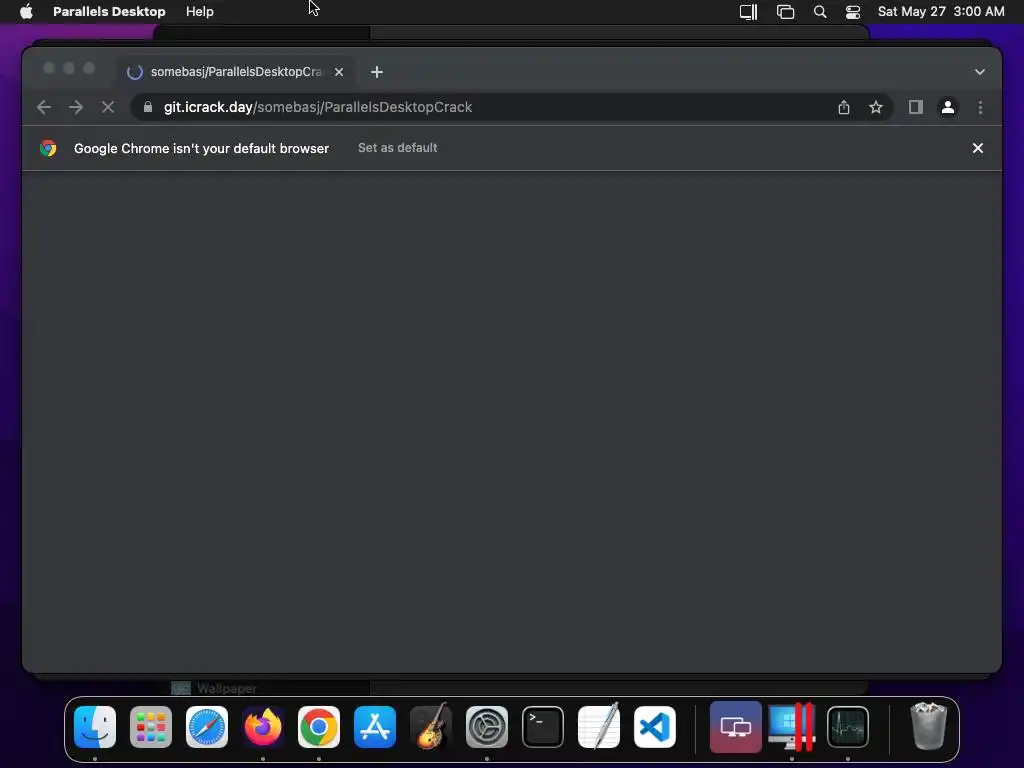Open Control Center in menu bar
This screenshot has width=1024, height=768.
click(852, 12)
